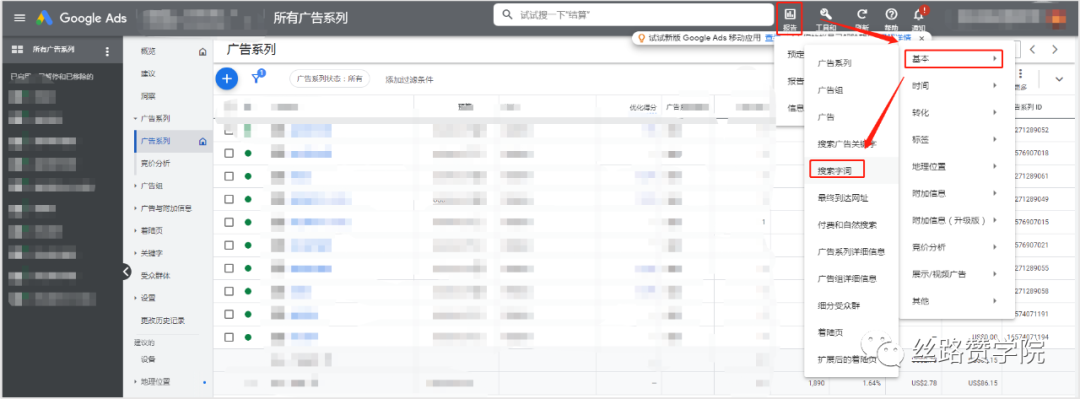The image size is (1080, 399).
Task: Open the three-dot menu in account panel
Action: [x=106, y=51]
